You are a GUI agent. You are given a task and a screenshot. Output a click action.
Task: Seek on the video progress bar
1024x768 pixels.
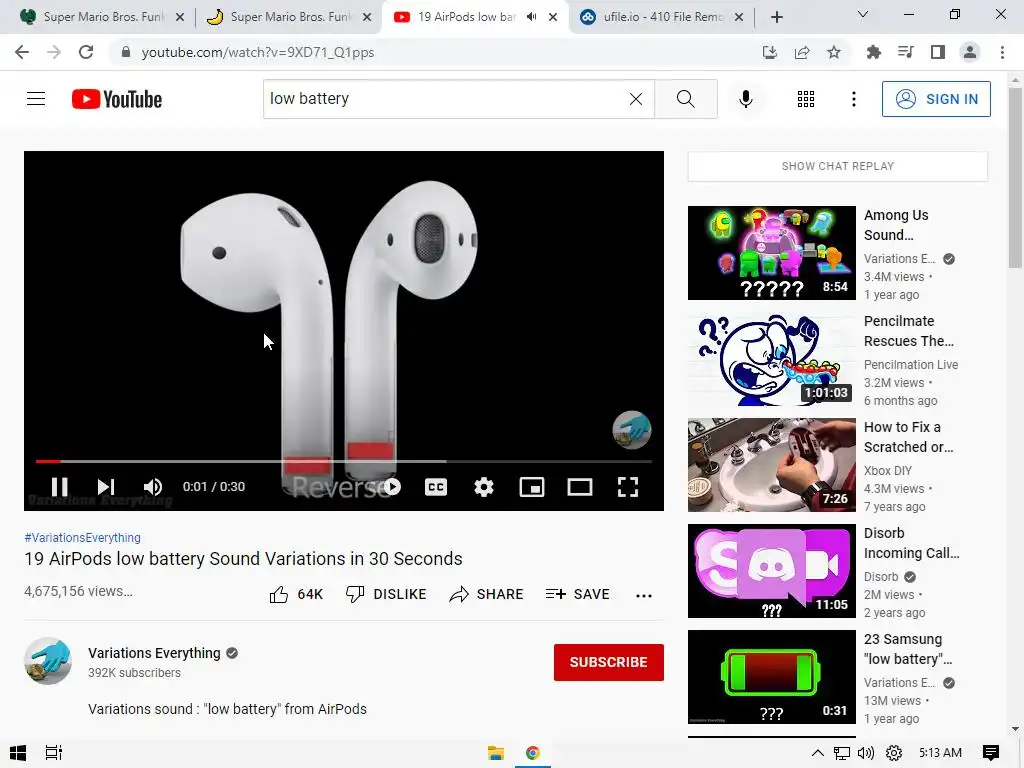tap(344, 461)
